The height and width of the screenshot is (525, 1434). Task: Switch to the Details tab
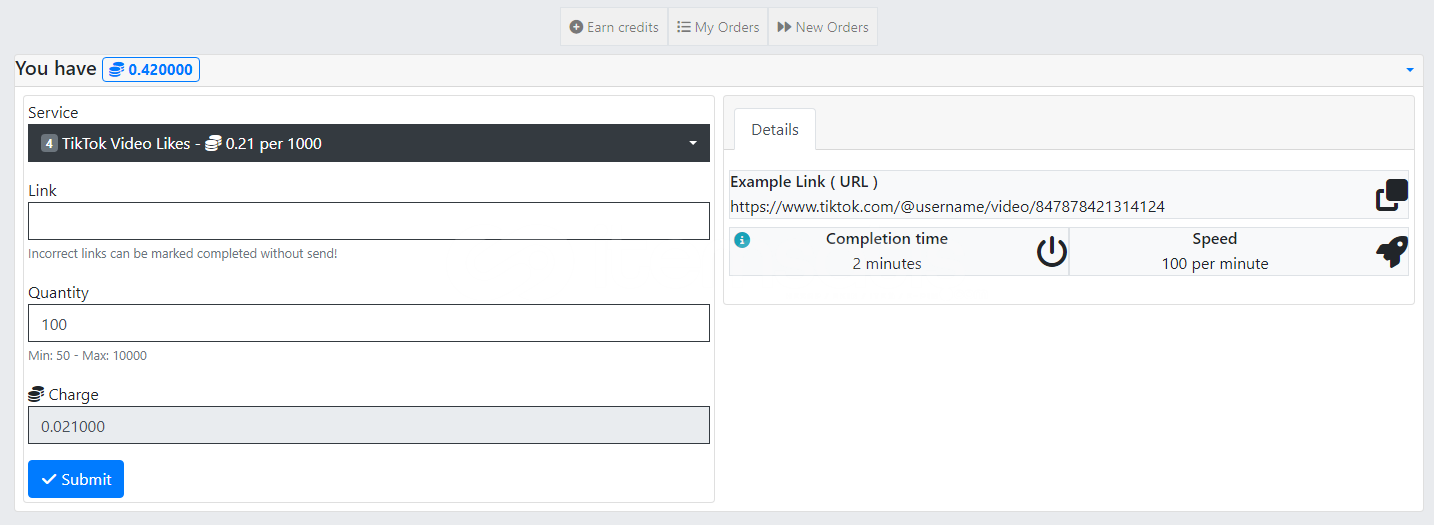(775, 130)
